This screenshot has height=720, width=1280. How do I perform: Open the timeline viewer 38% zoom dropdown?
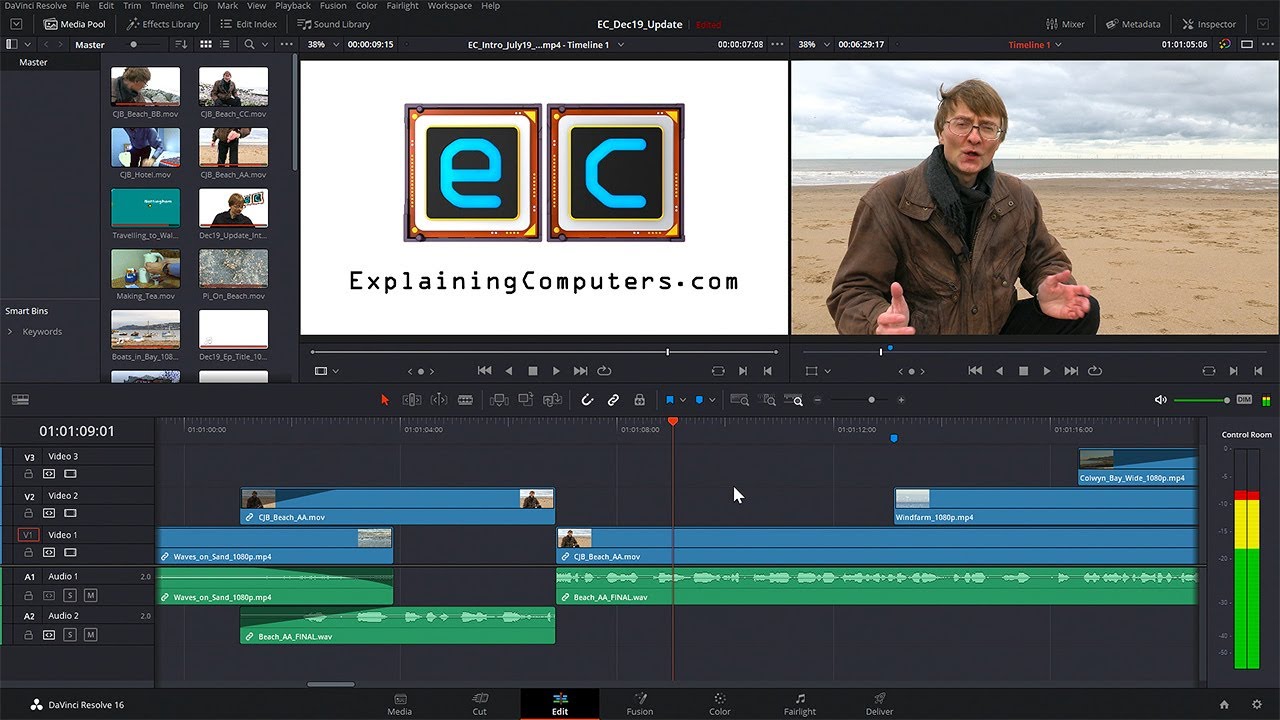pos(826,45)
